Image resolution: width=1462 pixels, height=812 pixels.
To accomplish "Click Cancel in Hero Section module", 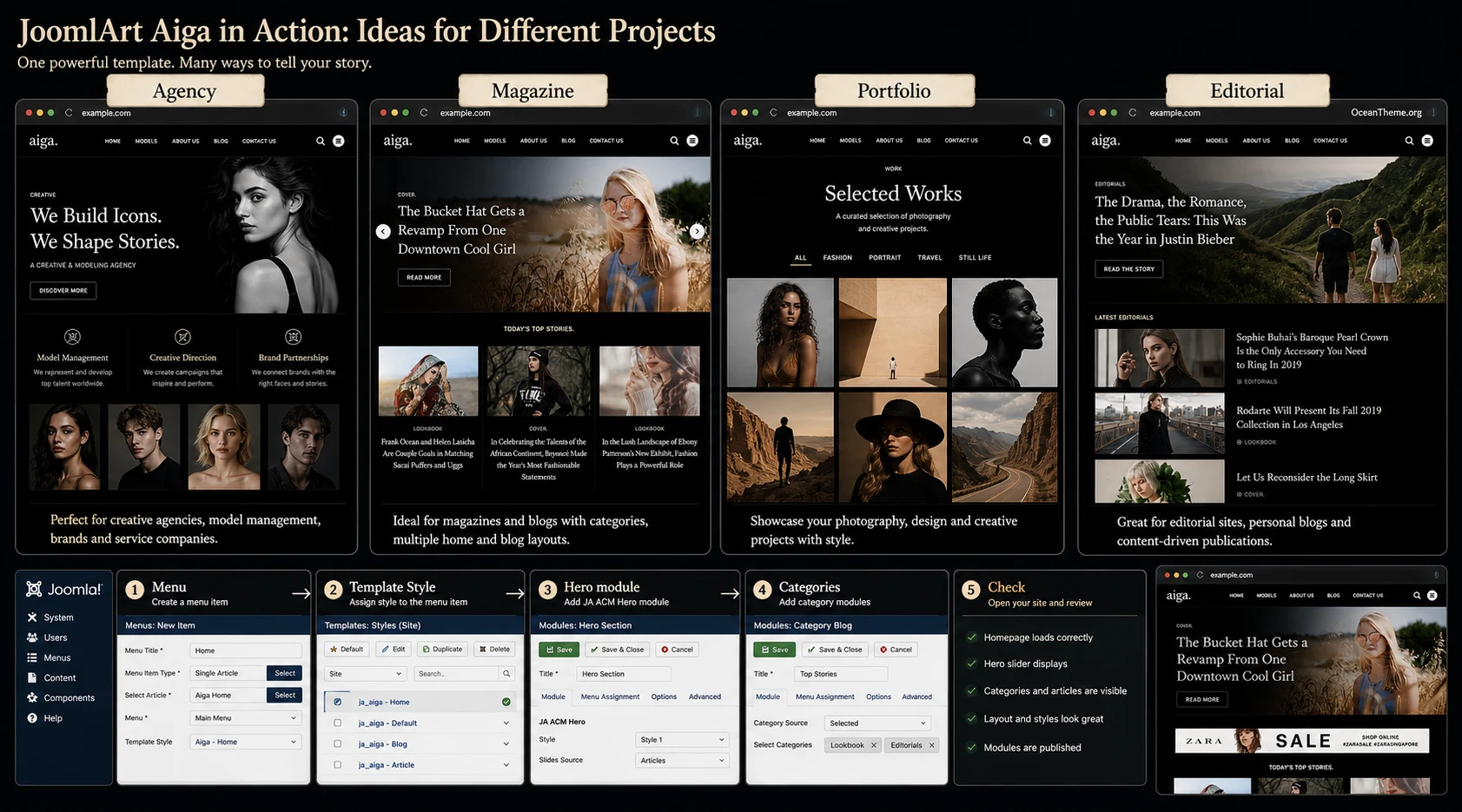I will point(677,650).
